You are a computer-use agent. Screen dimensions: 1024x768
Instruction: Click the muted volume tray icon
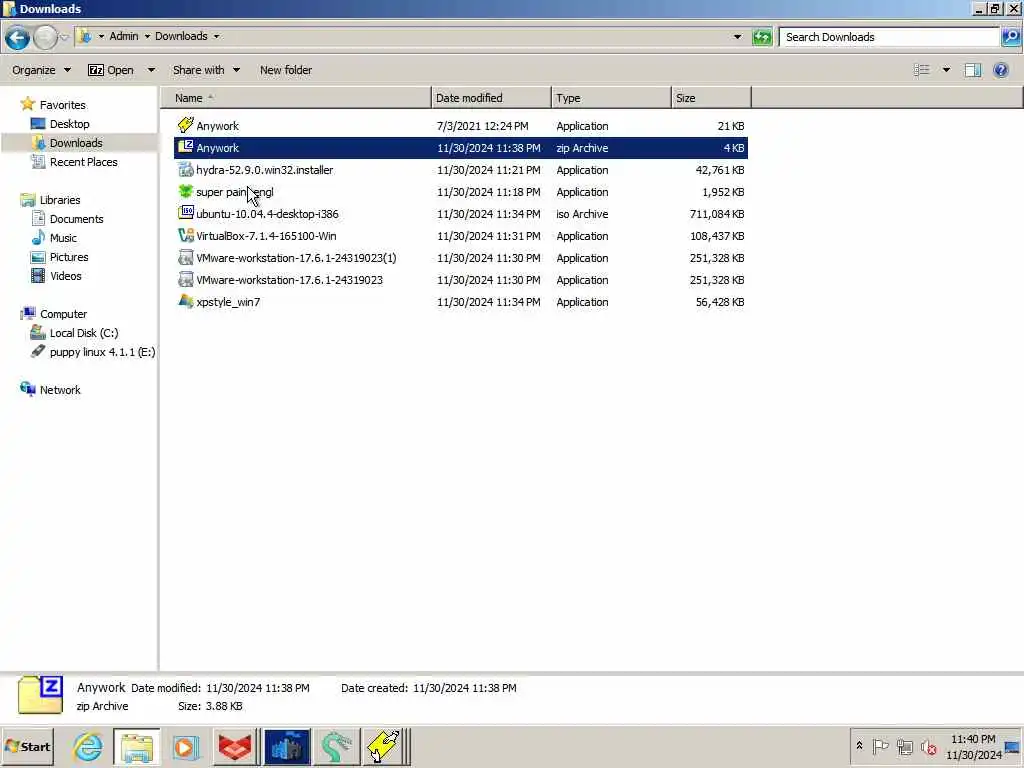[x=928, y=746]
